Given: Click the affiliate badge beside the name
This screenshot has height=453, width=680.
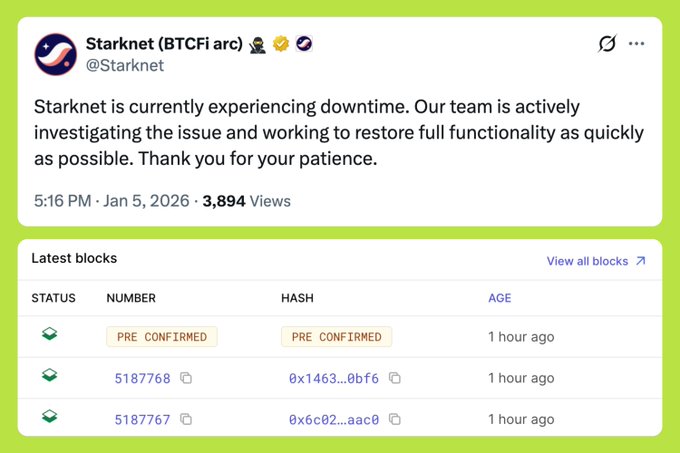Looking at the screenshot, I should (x=304, y=44).
